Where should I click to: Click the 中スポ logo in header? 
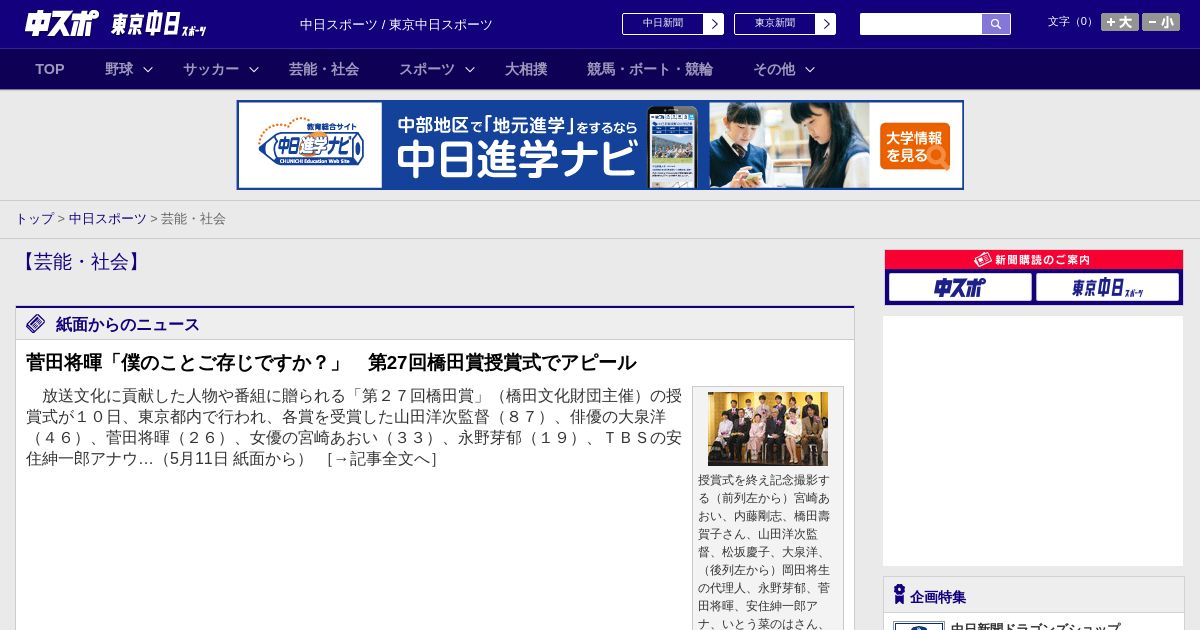(x=62, y=23)
